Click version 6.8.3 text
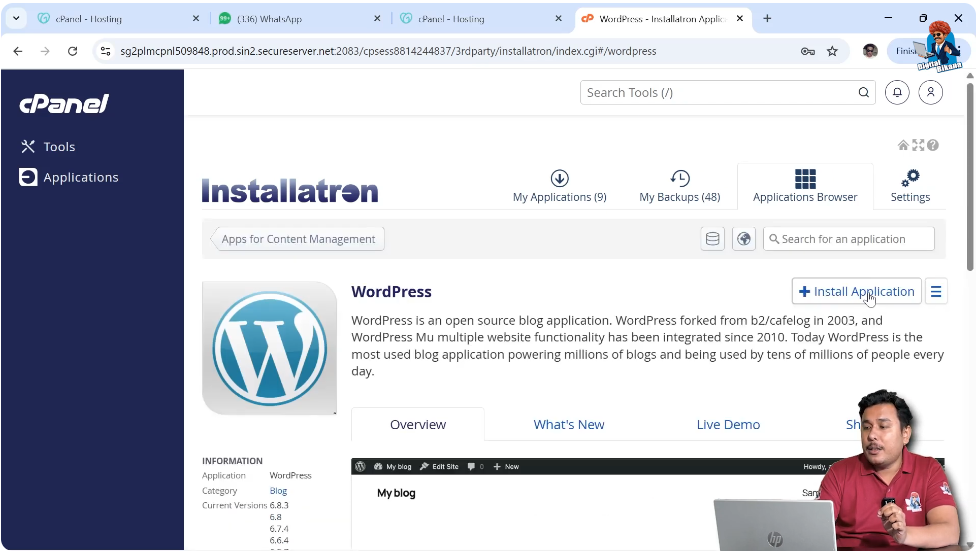Viewport: 978px width, 553px height. click(279, 505)
